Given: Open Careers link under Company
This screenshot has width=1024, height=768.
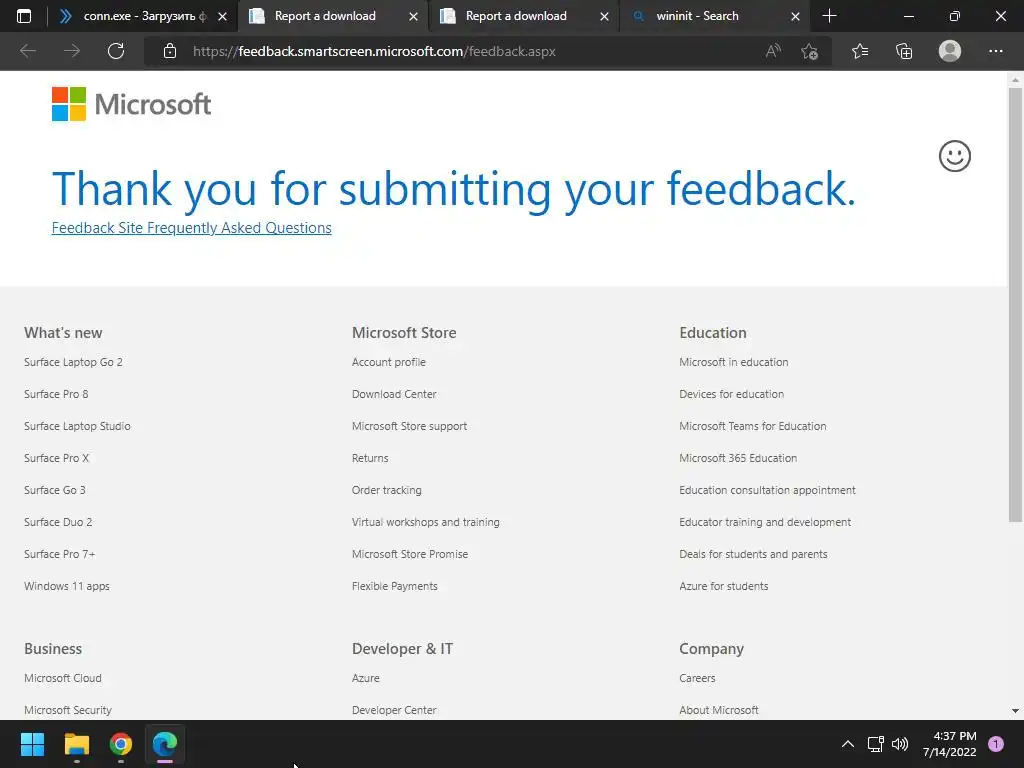Looking at the screenshot, I should [x=697, y=678].
